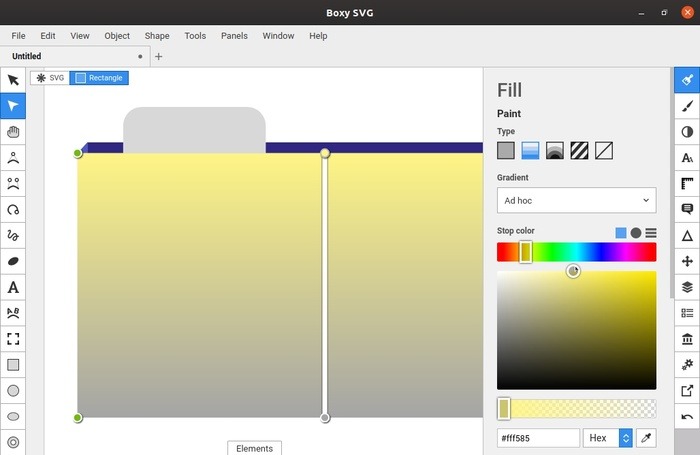Select the View frame tool
This screenshot has width=700, height=455.
coord(13,339)
